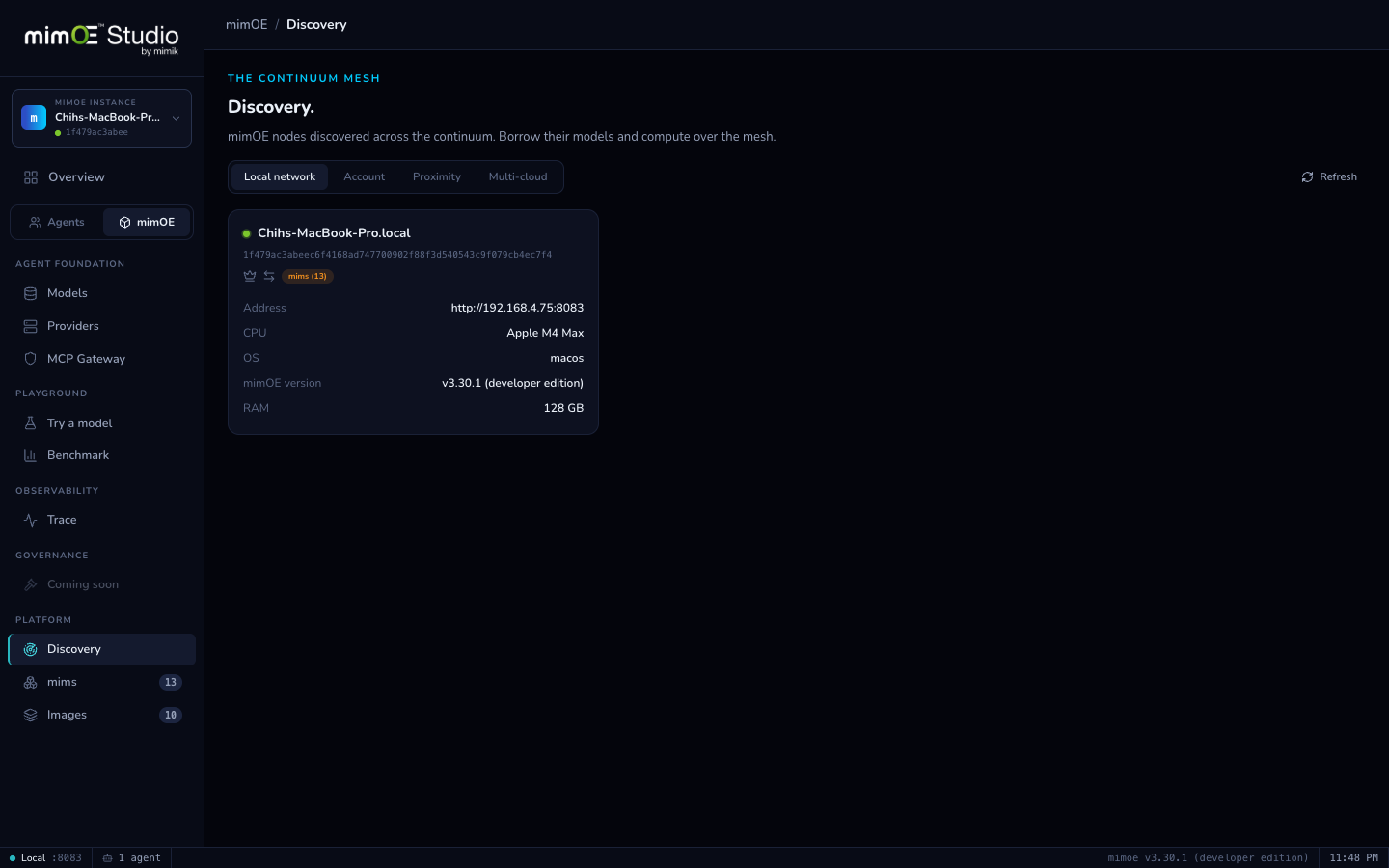Click the 13 count badge beside mims

[171, 682]
